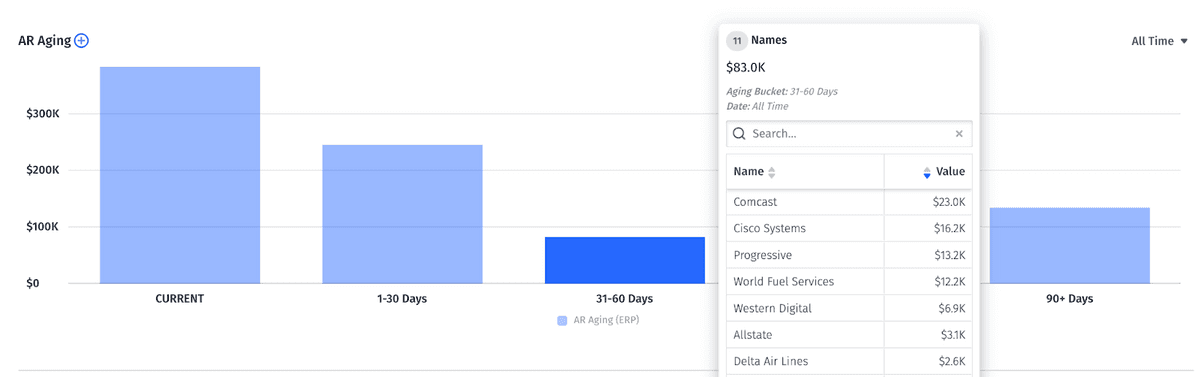Click into the Search names field
The image size is (1200, 377).
click(849, 133)
